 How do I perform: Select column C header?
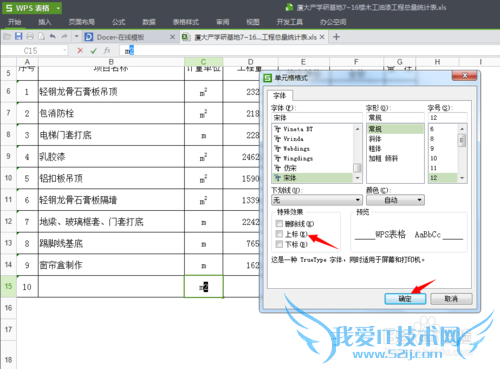[x=203, y=62]
